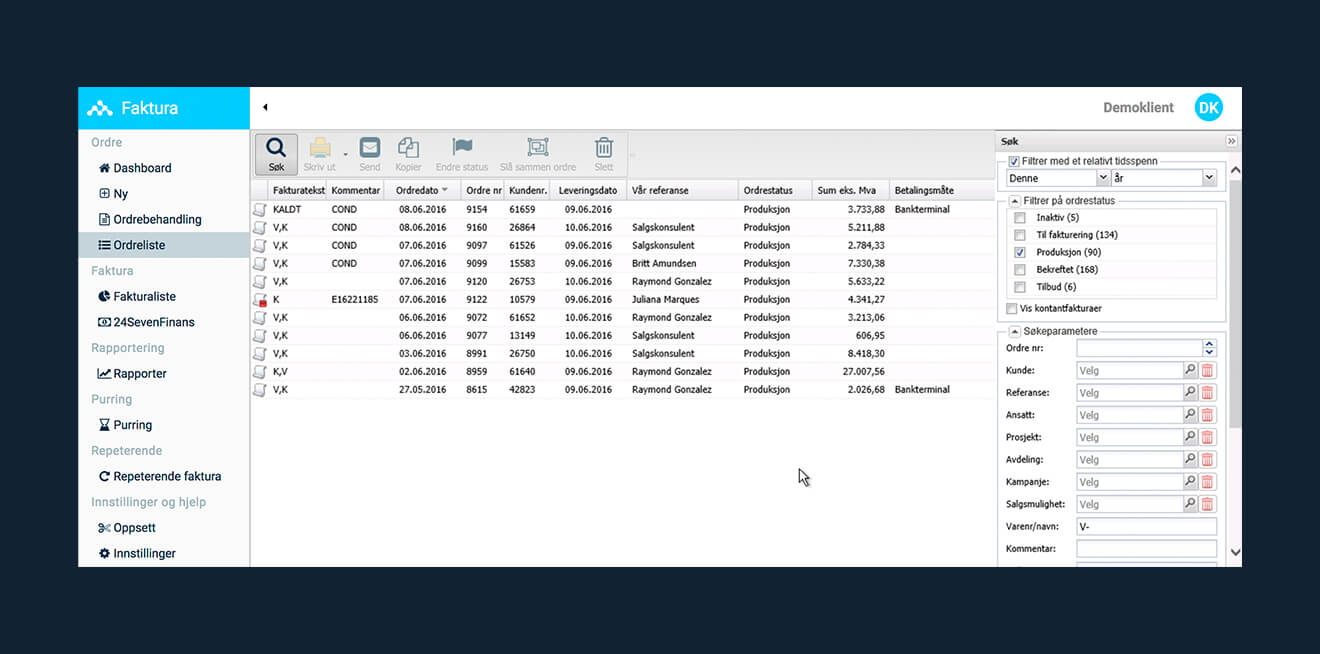Click document icon of order 9154 row
The width and height of the screenshot is (1320, 654).
[x=260, y=210]
